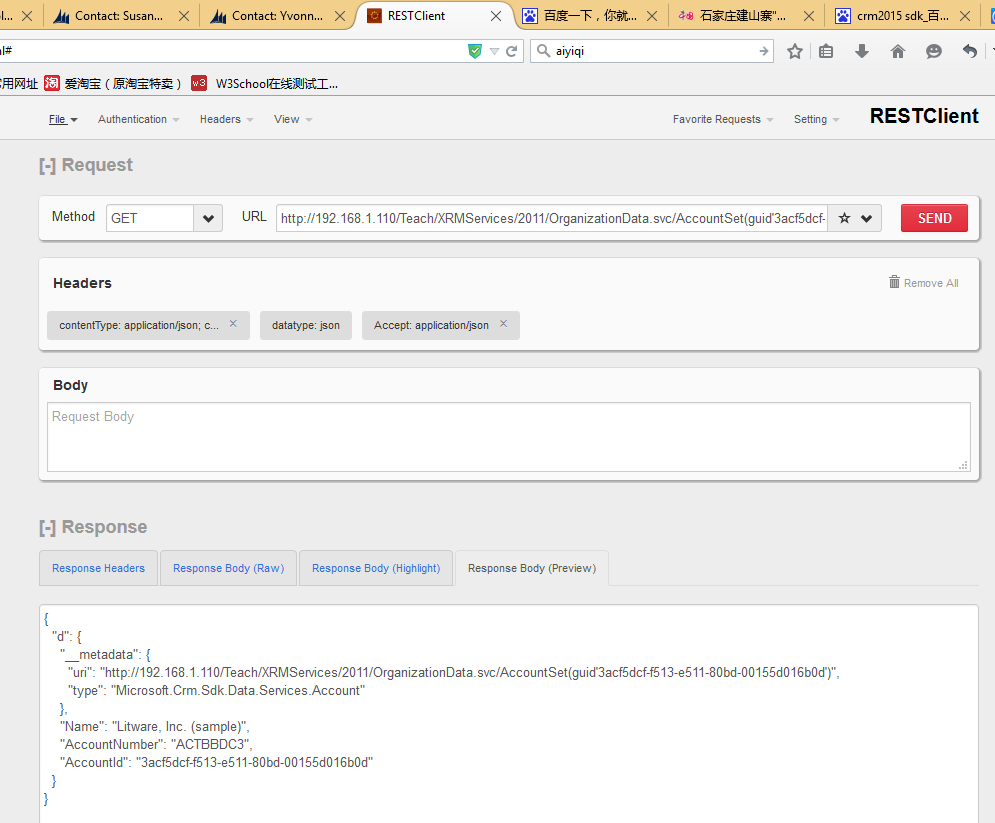Click the request URL input field
Viewport: 995px width, 823px height.
tap(552, 218)
